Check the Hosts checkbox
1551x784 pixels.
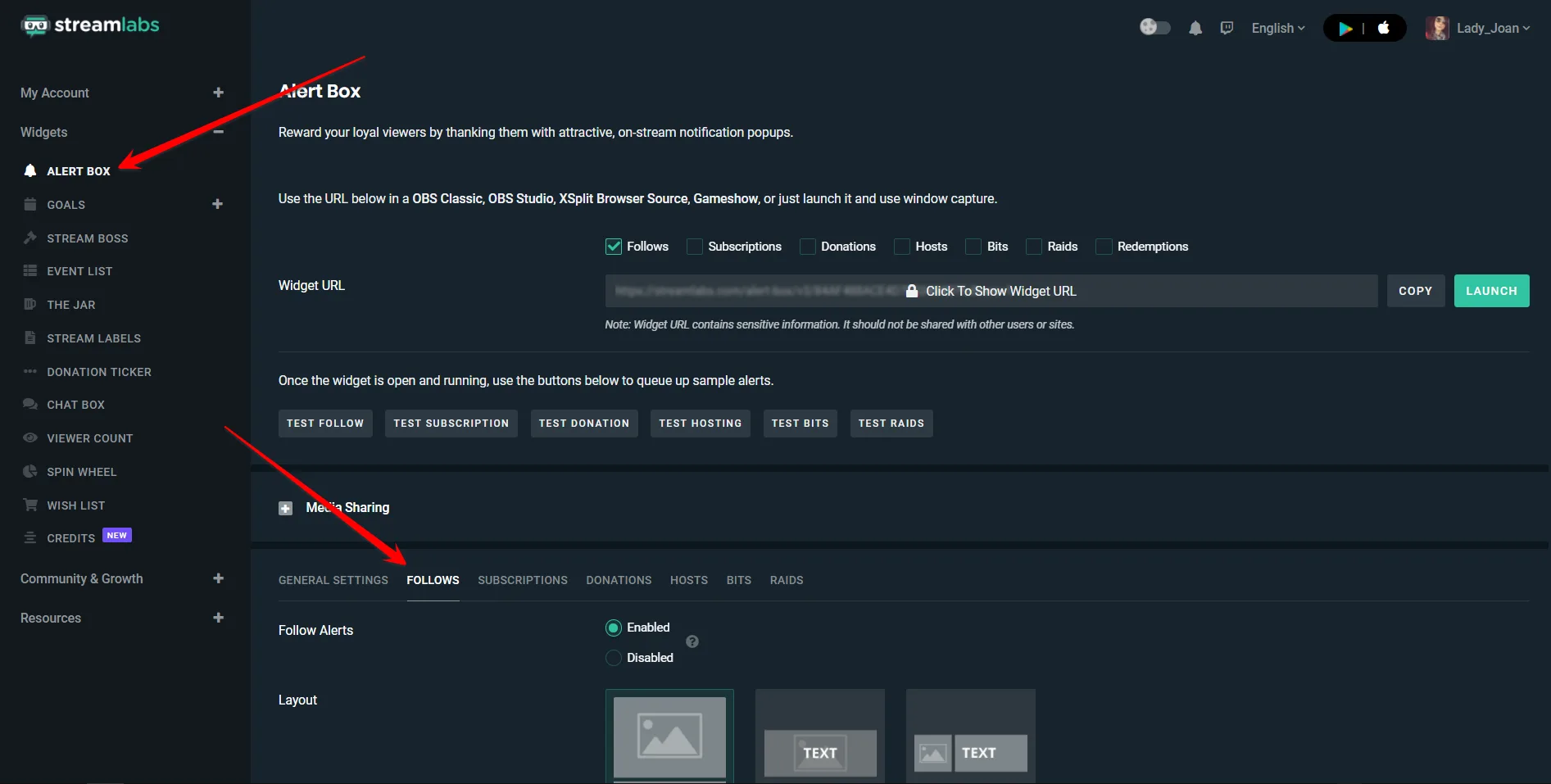(902, 247)
